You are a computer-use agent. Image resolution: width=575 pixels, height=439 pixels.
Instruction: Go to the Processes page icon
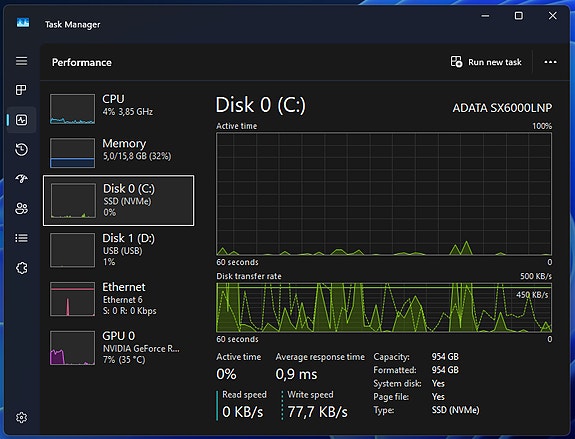point(21,90)
